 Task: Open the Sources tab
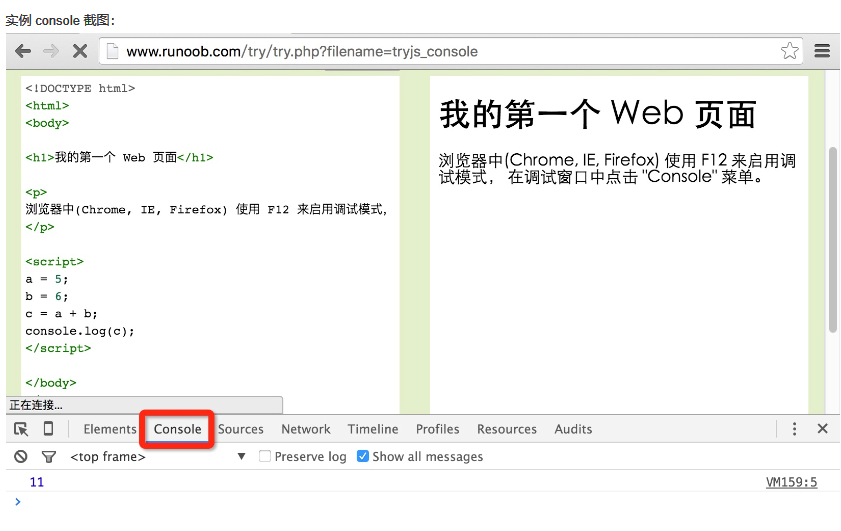241,429
